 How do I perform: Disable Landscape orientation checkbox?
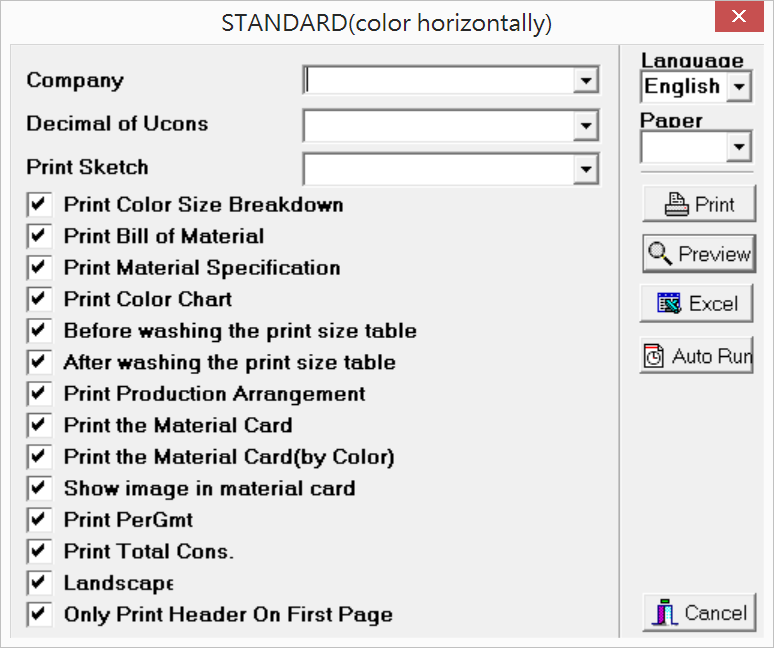click(39, 582)
